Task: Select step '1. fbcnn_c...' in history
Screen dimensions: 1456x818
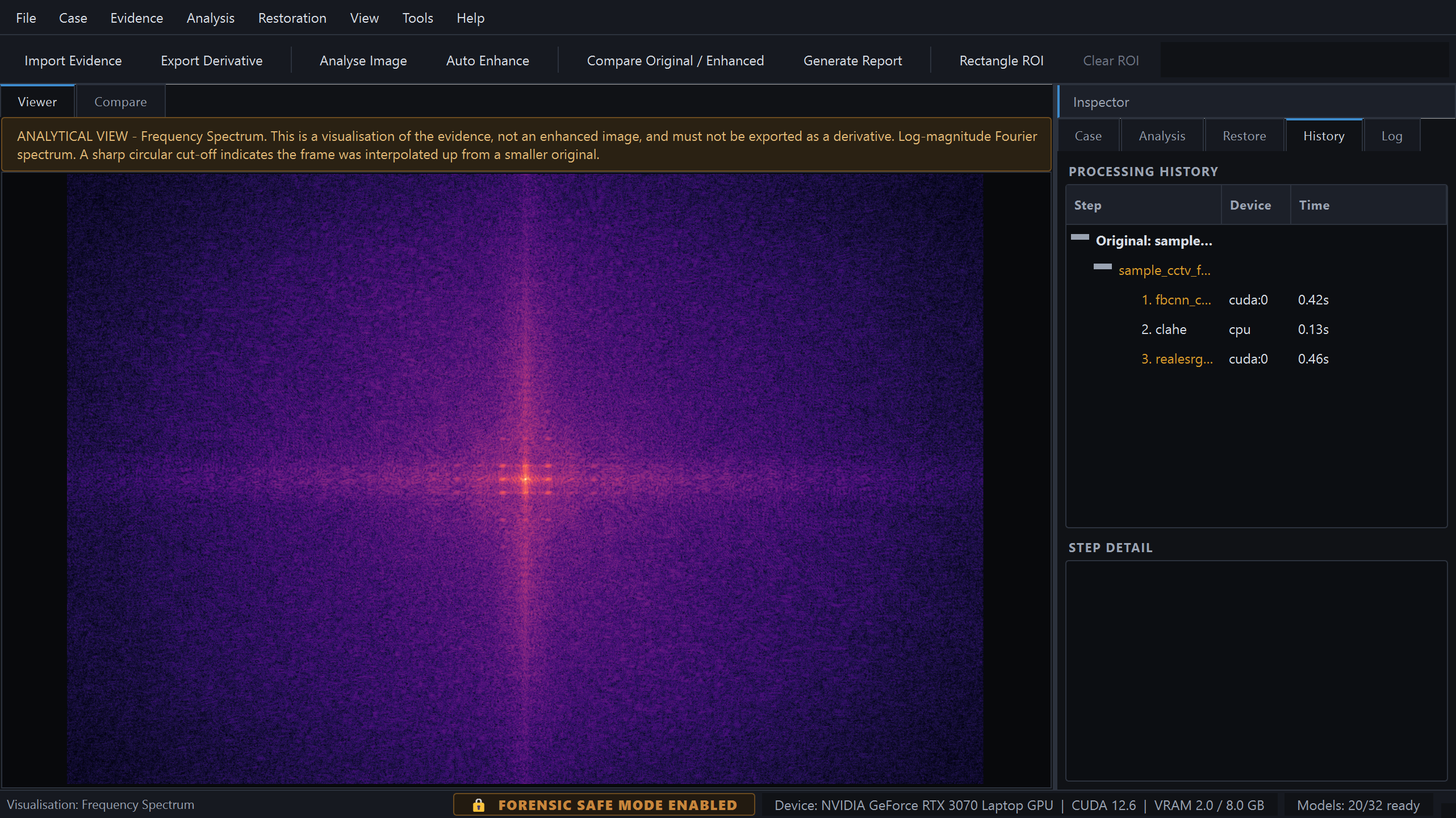Action: click(x=1176, y=300)
